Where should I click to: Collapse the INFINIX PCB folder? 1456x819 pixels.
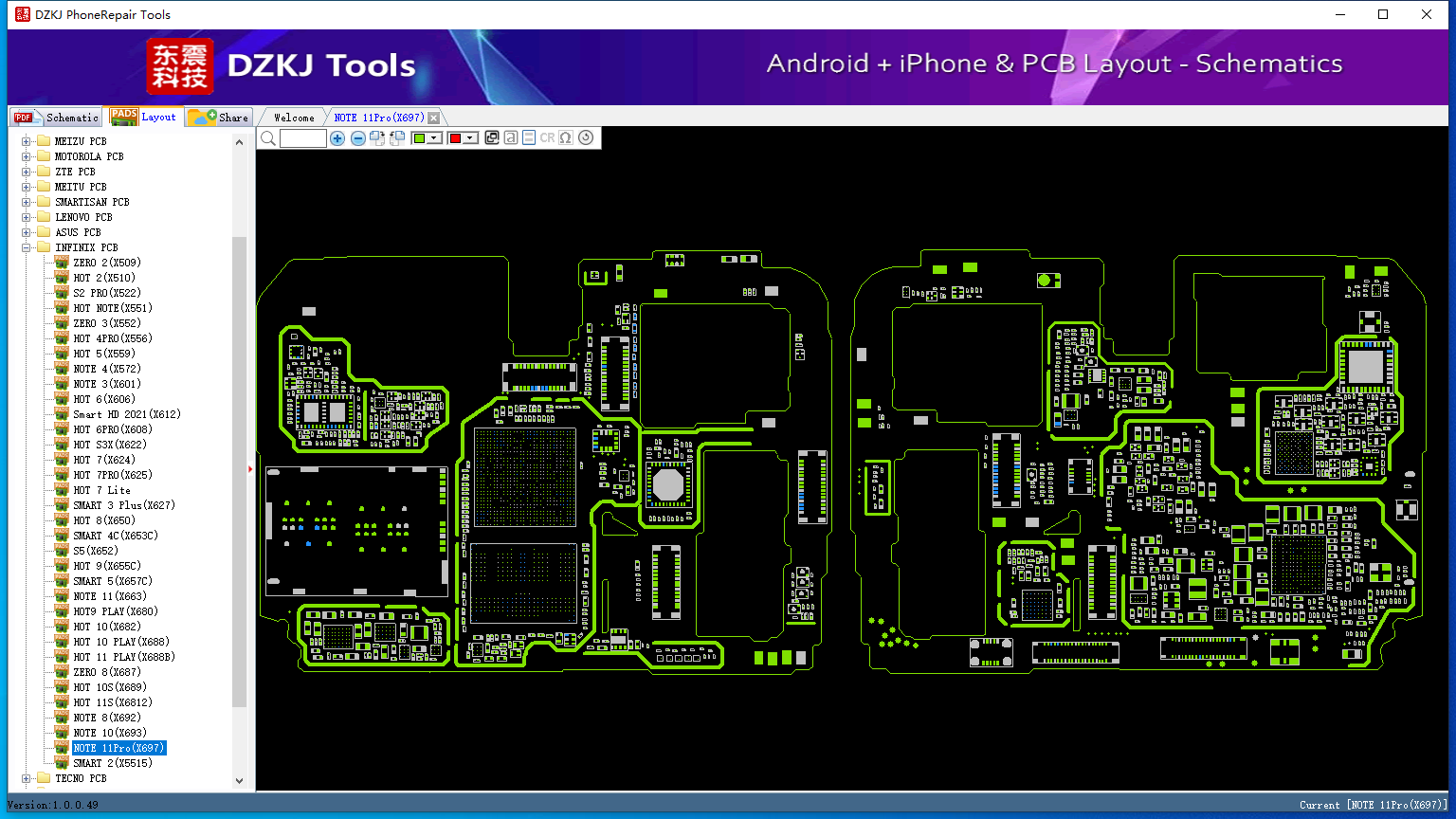[26, 247]
